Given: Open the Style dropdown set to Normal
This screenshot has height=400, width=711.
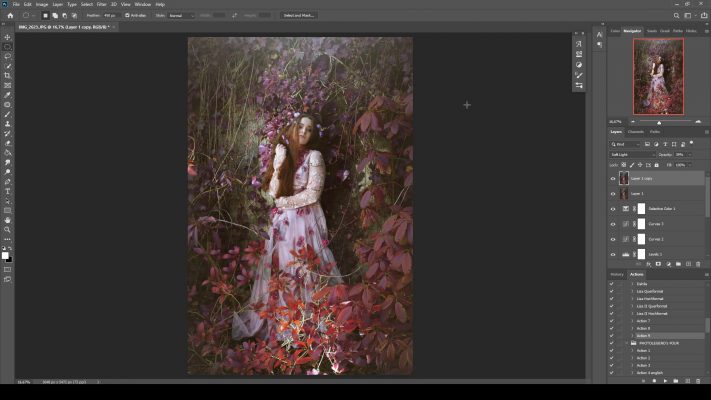Looking at the screenshot, I should [182, 15].
